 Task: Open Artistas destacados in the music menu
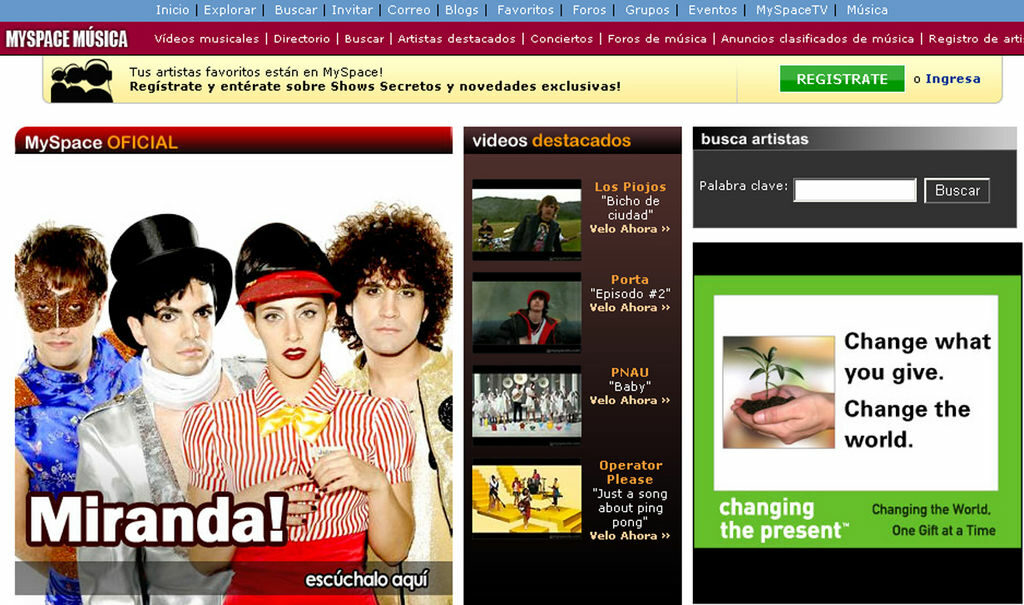[x=456, y=39]
